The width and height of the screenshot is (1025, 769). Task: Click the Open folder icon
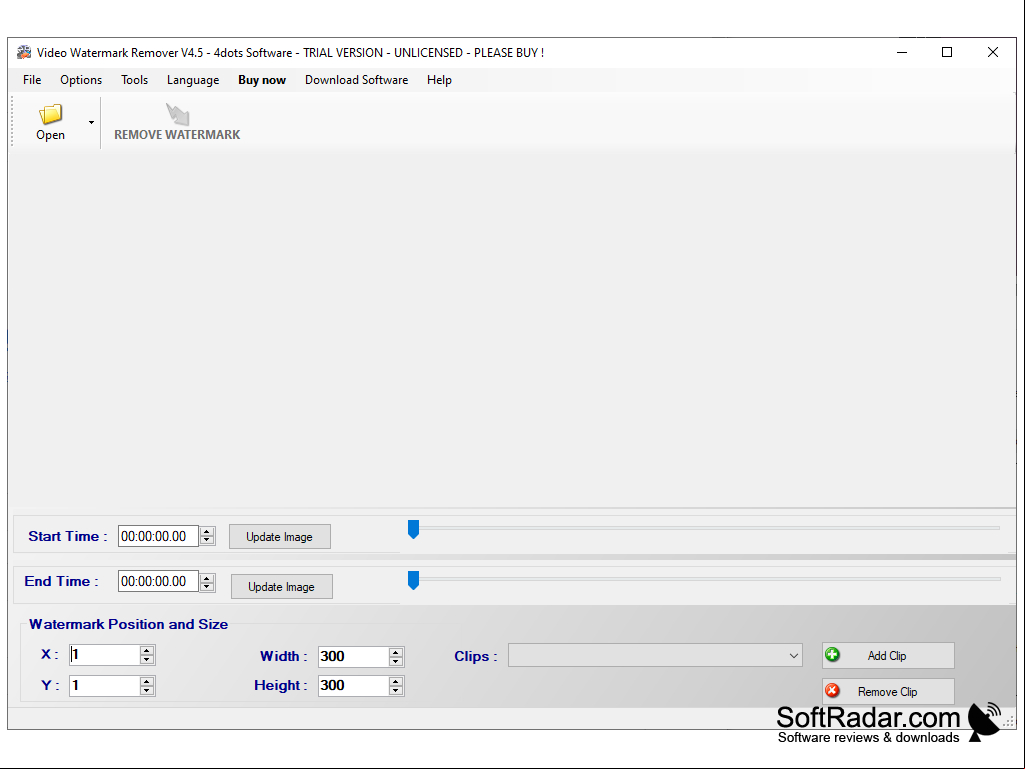coord(50,114)
